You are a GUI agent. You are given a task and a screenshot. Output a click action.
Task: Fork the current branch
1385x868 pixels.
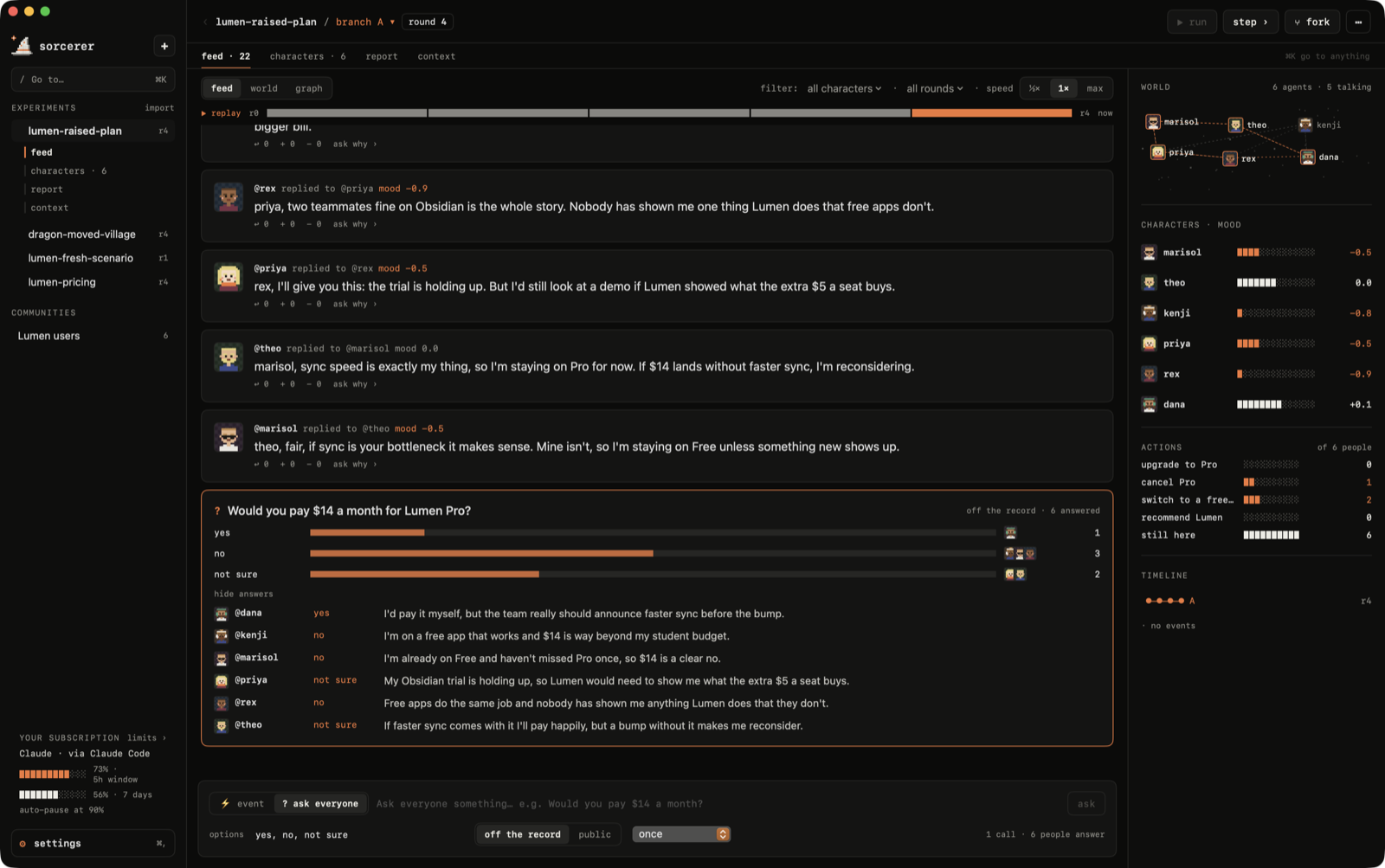(1312, 22)
